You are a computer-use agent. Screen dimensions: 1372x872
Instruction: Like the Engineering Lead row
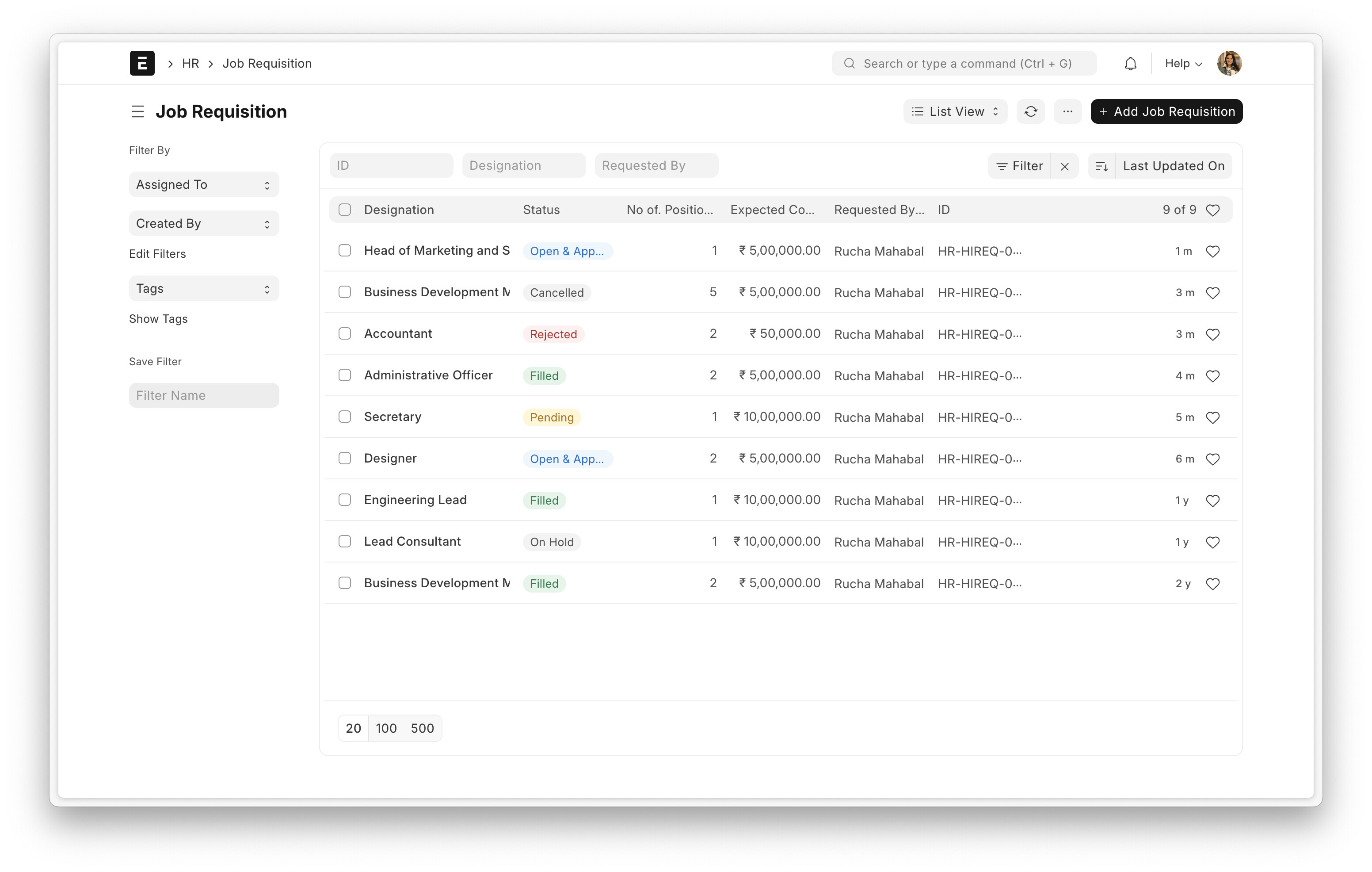pos(1213,501)
